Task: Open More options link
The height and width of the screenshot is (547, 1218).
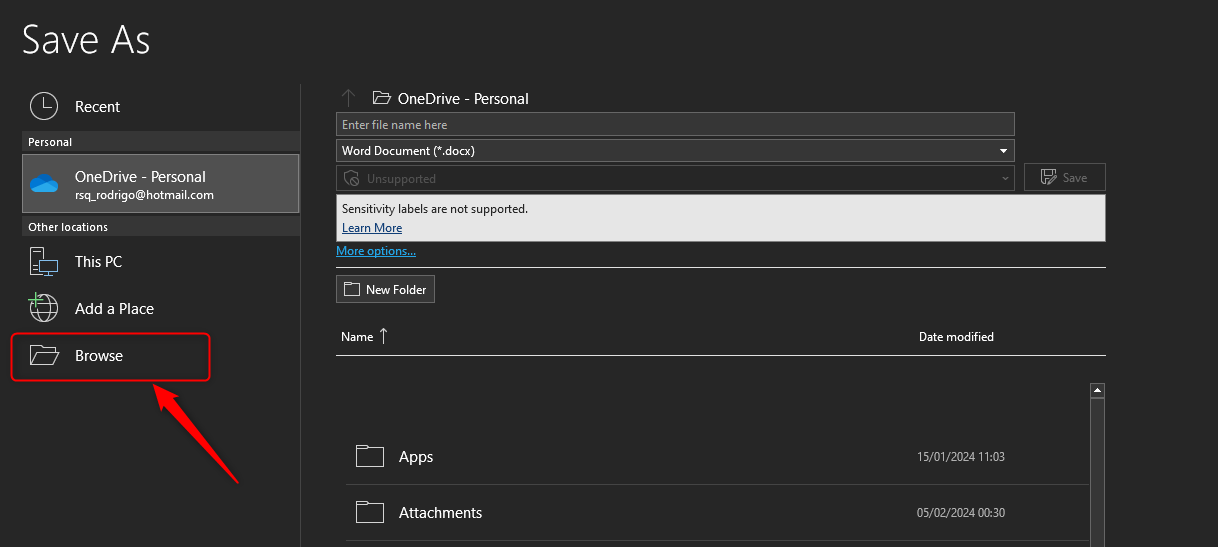Action: pyautogui.click(x=376, y=251)
